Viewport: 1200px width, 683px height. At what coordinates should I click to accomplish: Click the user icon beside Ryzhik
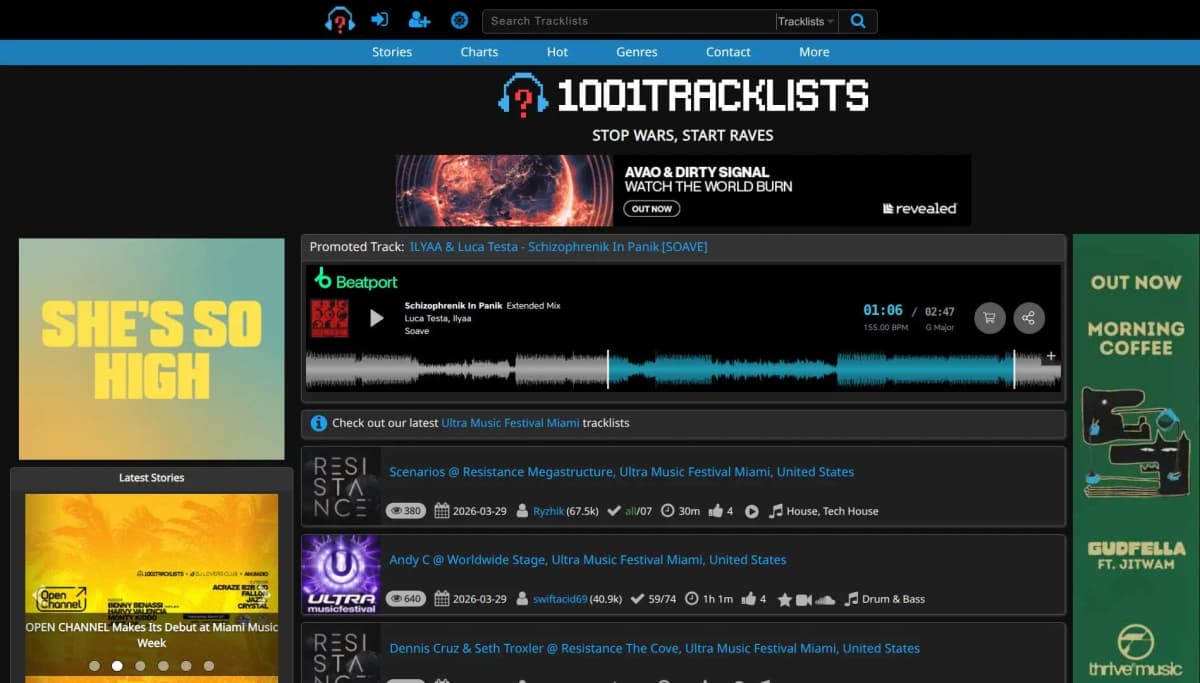pyautogui.click(x=522, y=511)
